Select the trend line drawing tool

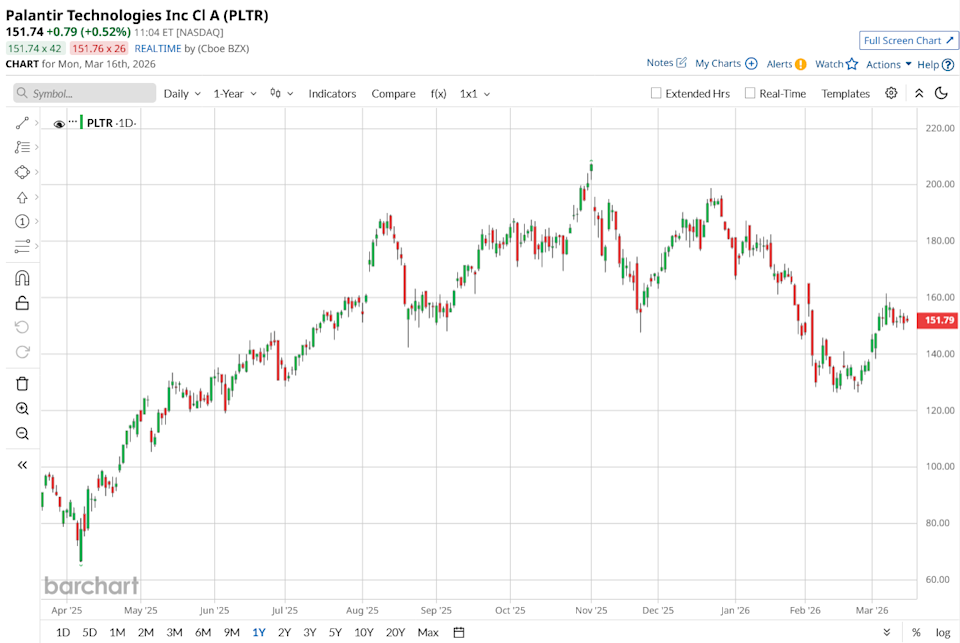[22, 123]
